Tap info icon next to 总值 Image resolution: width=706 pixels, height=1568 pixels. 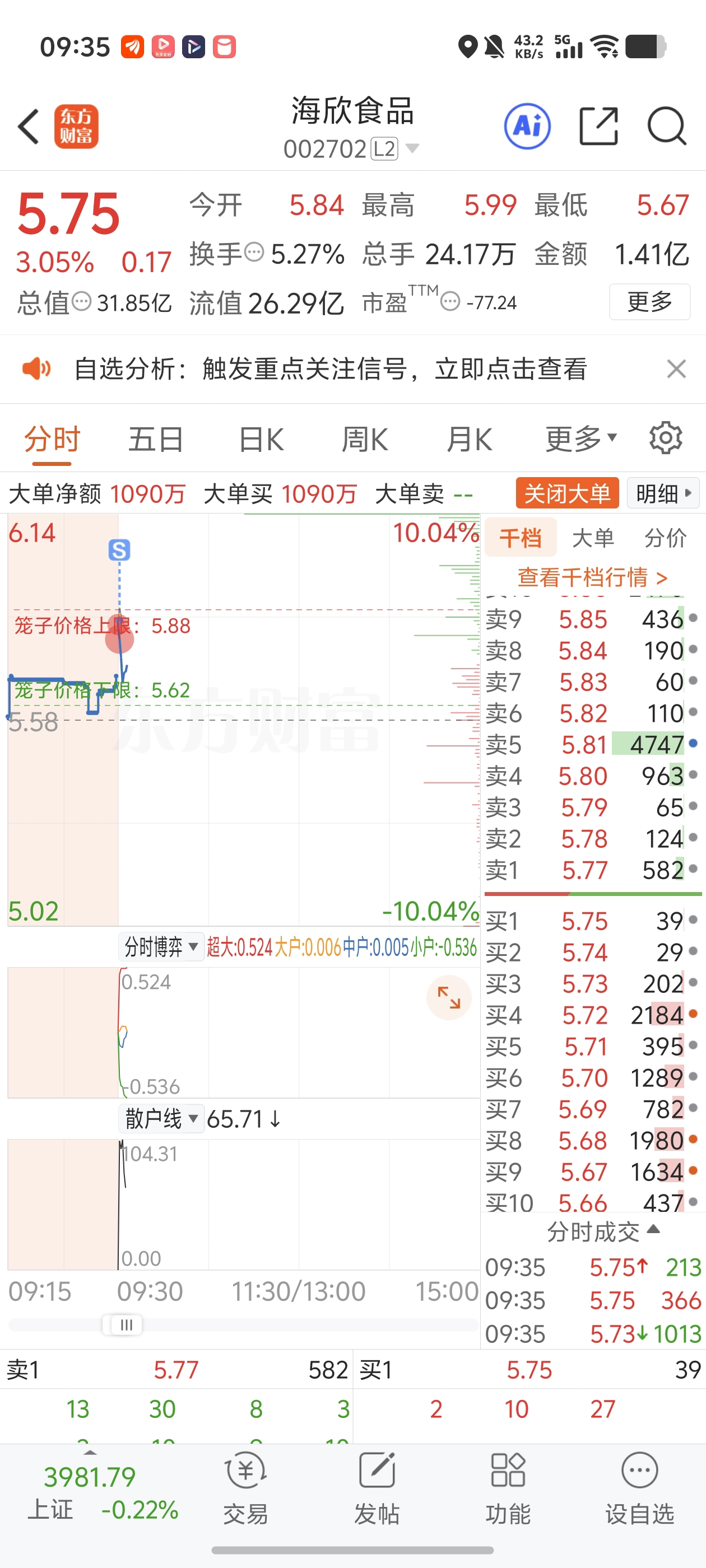(x=82, y=301)
